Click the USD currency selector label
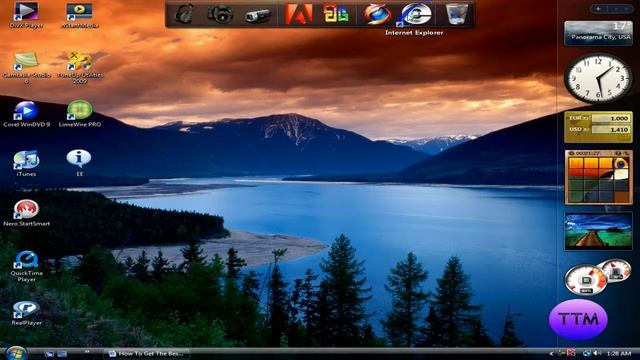640x360 pixels. coord(578,129)
